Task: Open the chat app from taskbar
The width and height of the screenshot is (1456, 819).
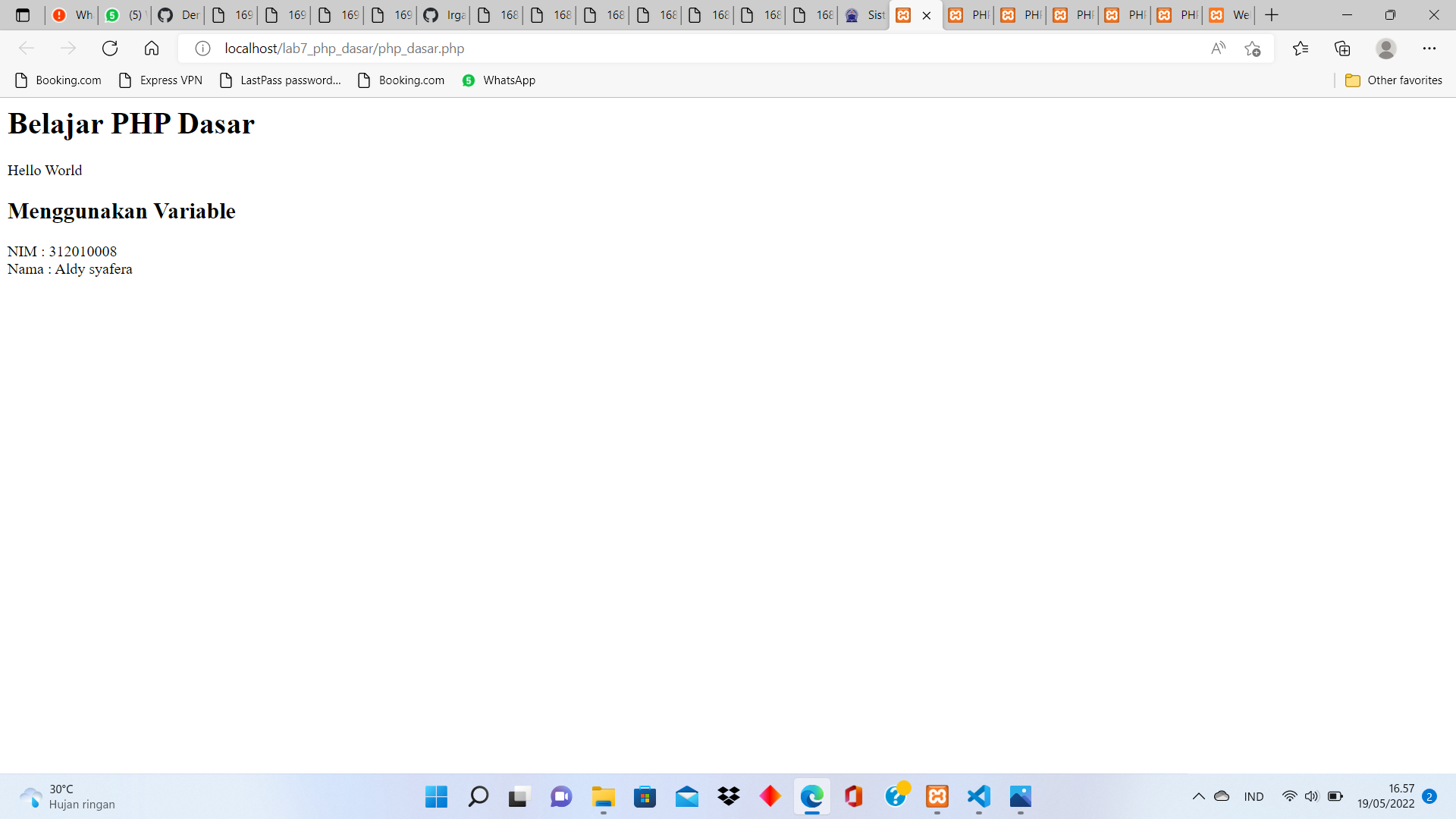Action: (561, 796)
